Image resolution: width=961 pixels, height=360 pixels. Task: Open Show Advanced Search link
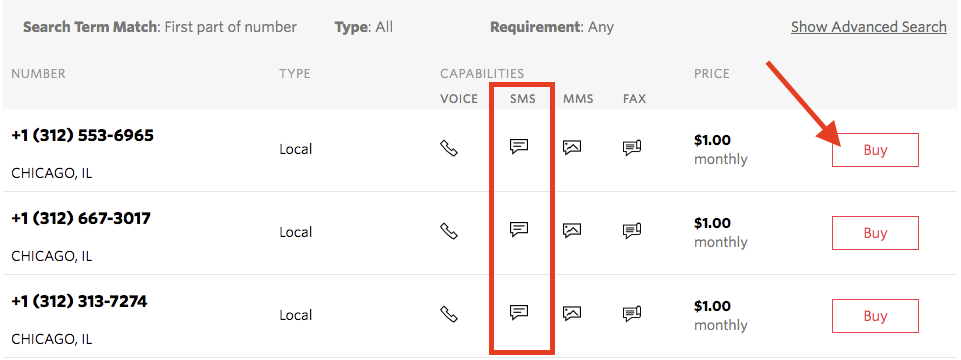[868, 27]
